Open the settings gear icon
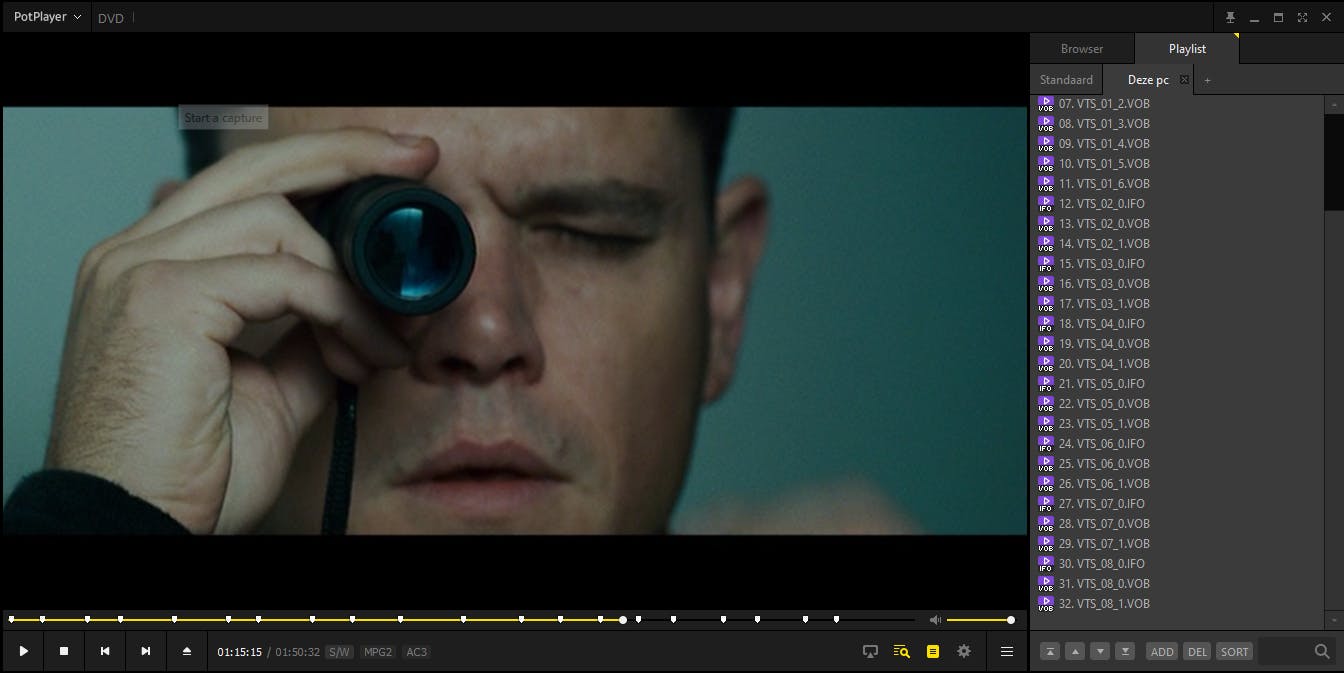The image size is (1344, 673). [964, 651]
